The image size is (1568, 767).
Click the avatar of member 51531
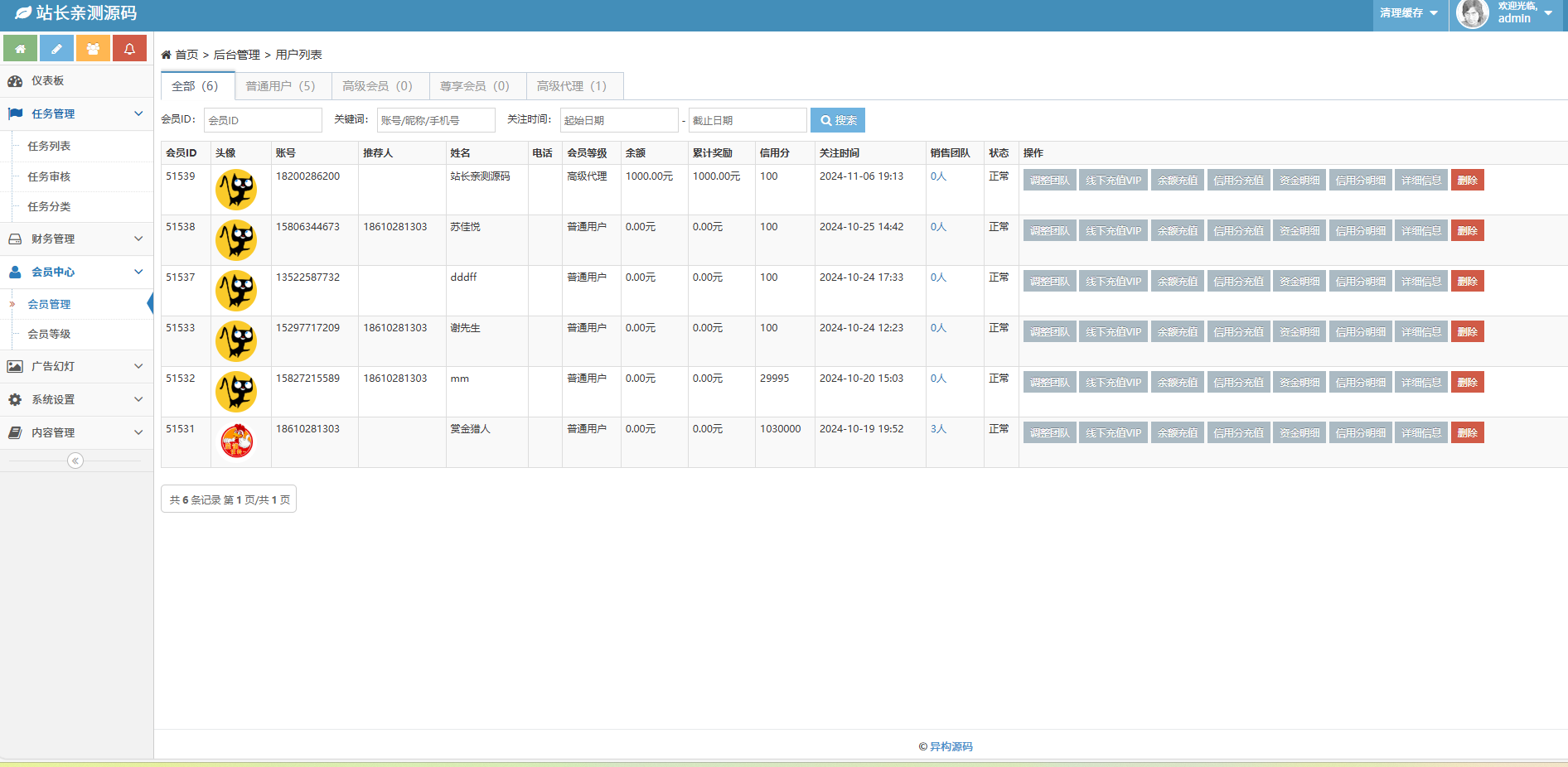[x=236, y=441]
